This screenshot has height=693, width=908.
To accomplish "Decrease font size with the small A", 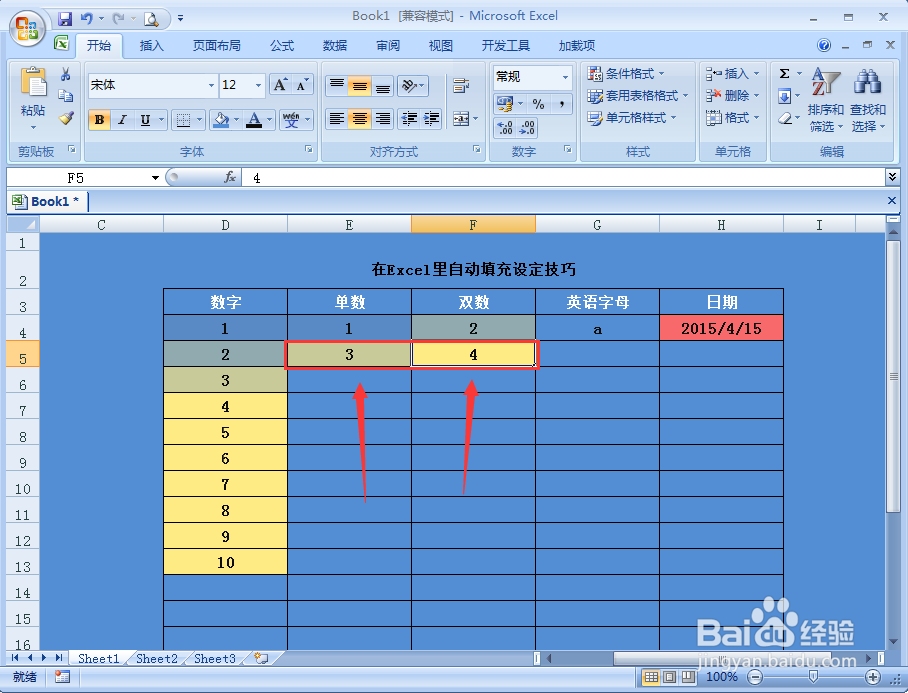I will coord(302,85).
